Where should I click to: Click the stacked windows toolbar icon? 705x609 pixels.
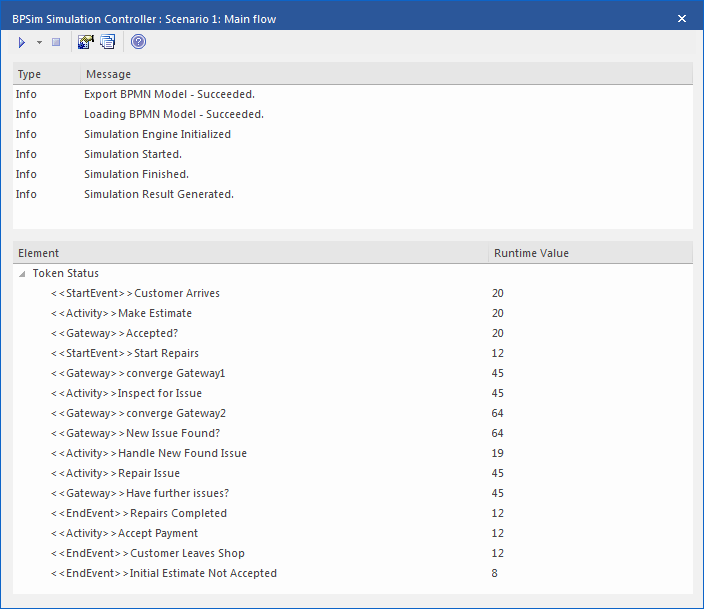pos(107,42)
